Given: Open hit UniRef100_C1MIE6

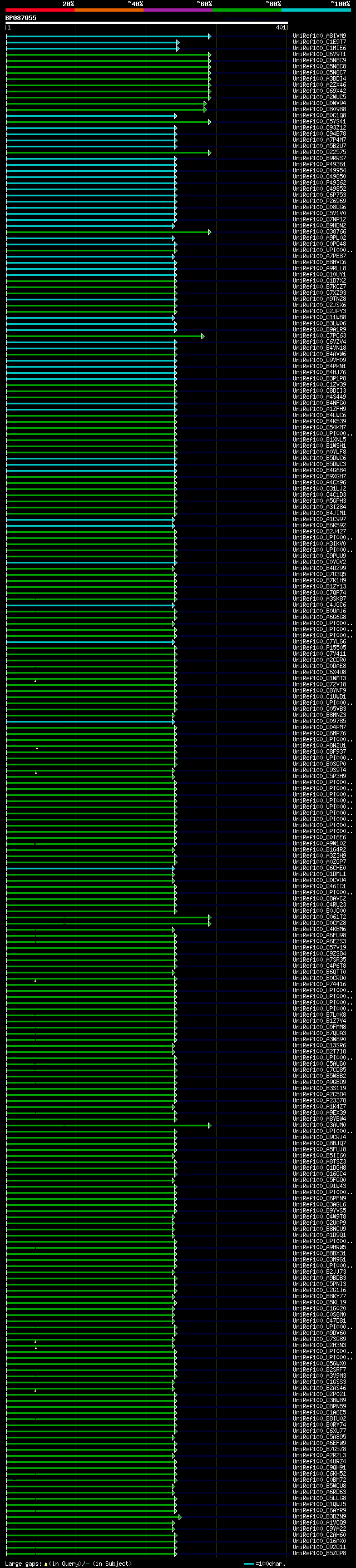Looking at the screenshot, I should coord(319,48).
